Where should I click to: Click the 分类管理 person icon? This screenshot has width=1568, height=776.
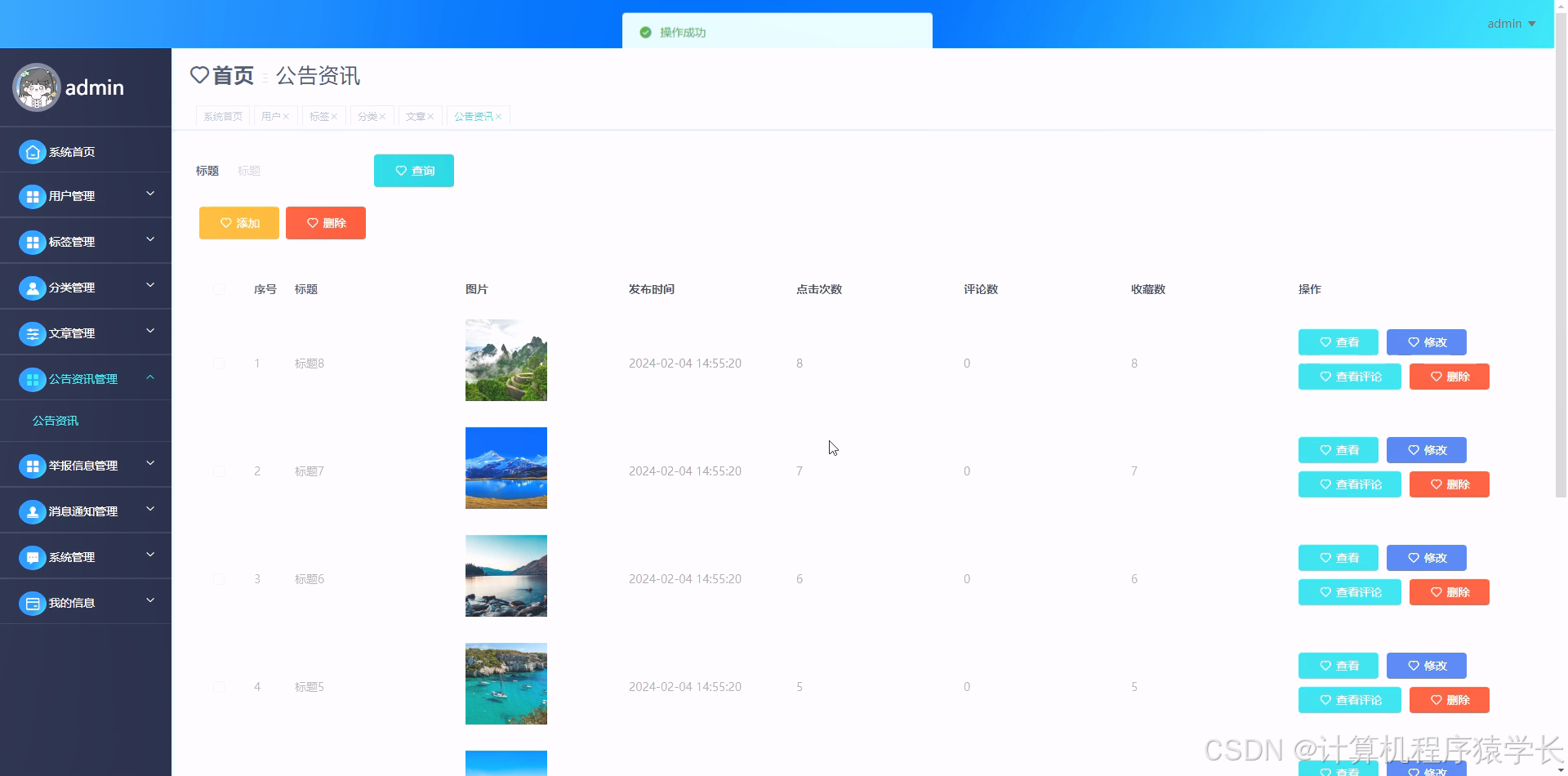tap(33, 288)
